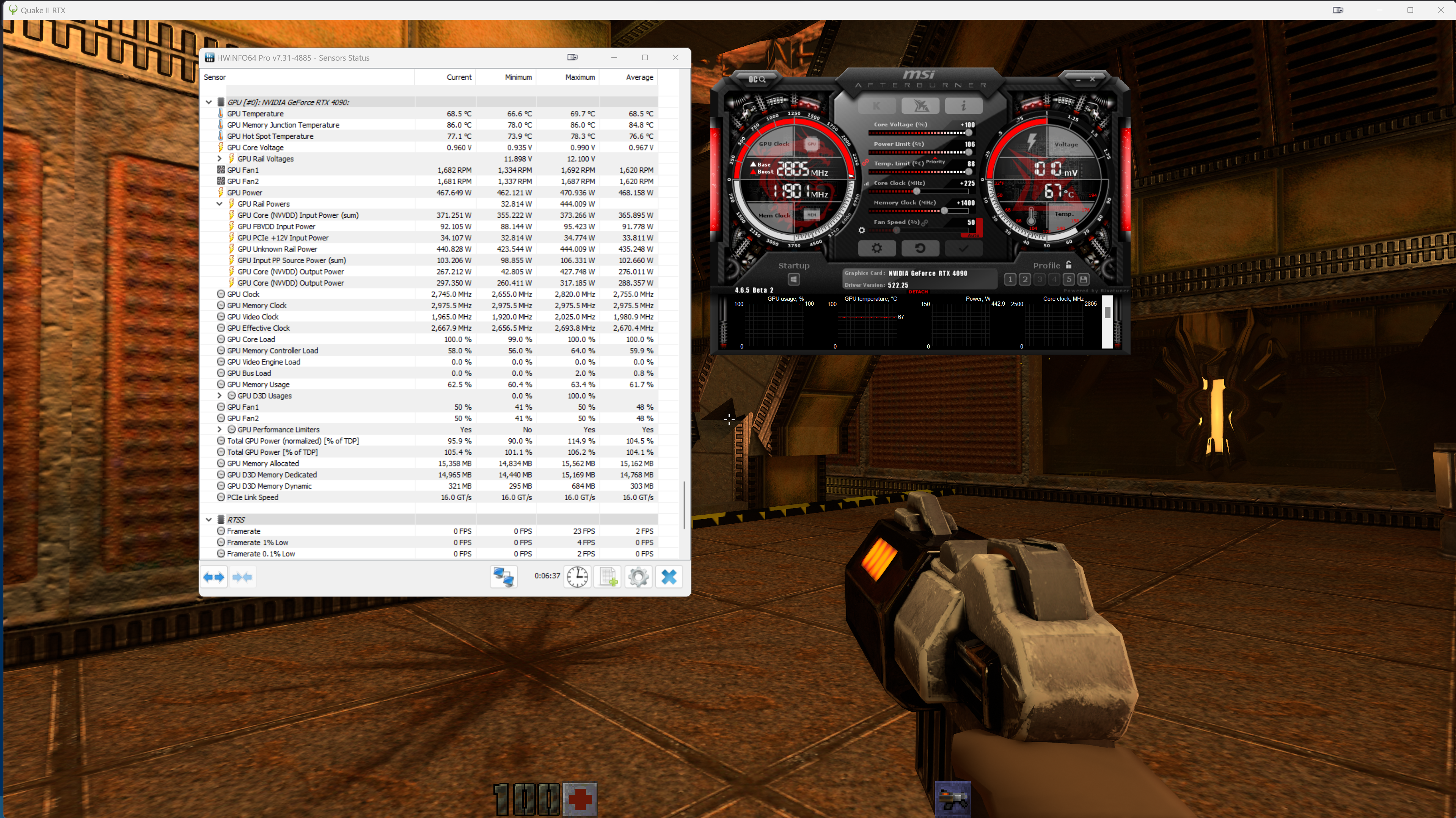Click the Maximum column header
The height and width of the screenshot is (818, 1456).
click(580, 77)
